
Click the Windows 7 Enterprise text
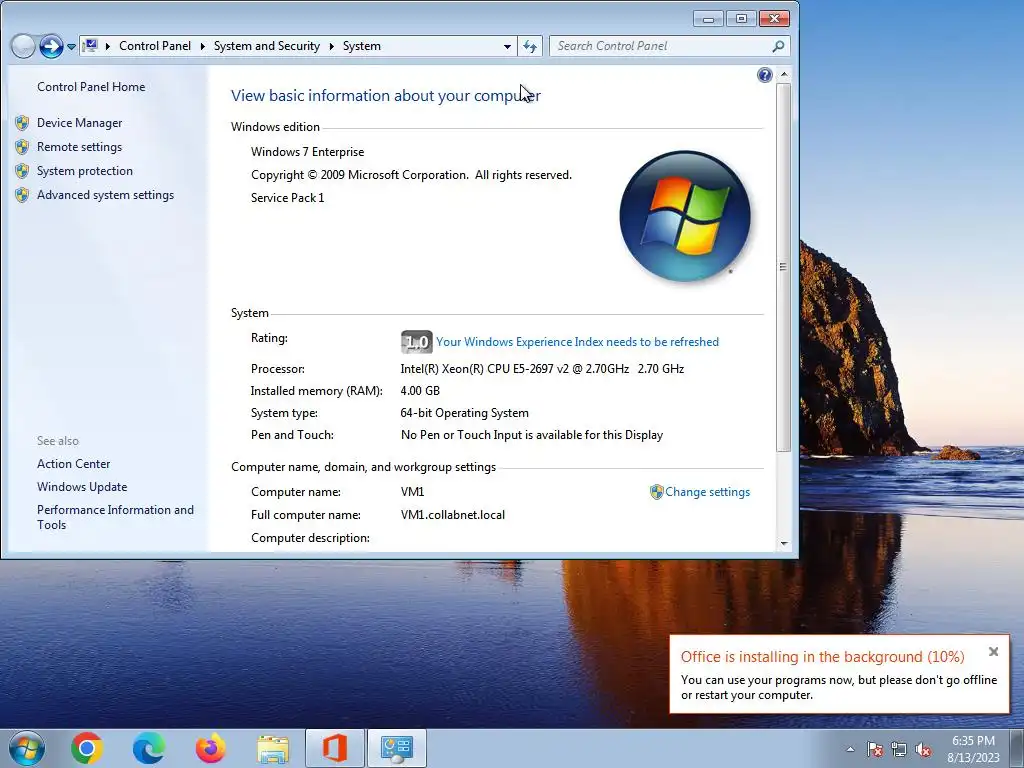[308, 152]
